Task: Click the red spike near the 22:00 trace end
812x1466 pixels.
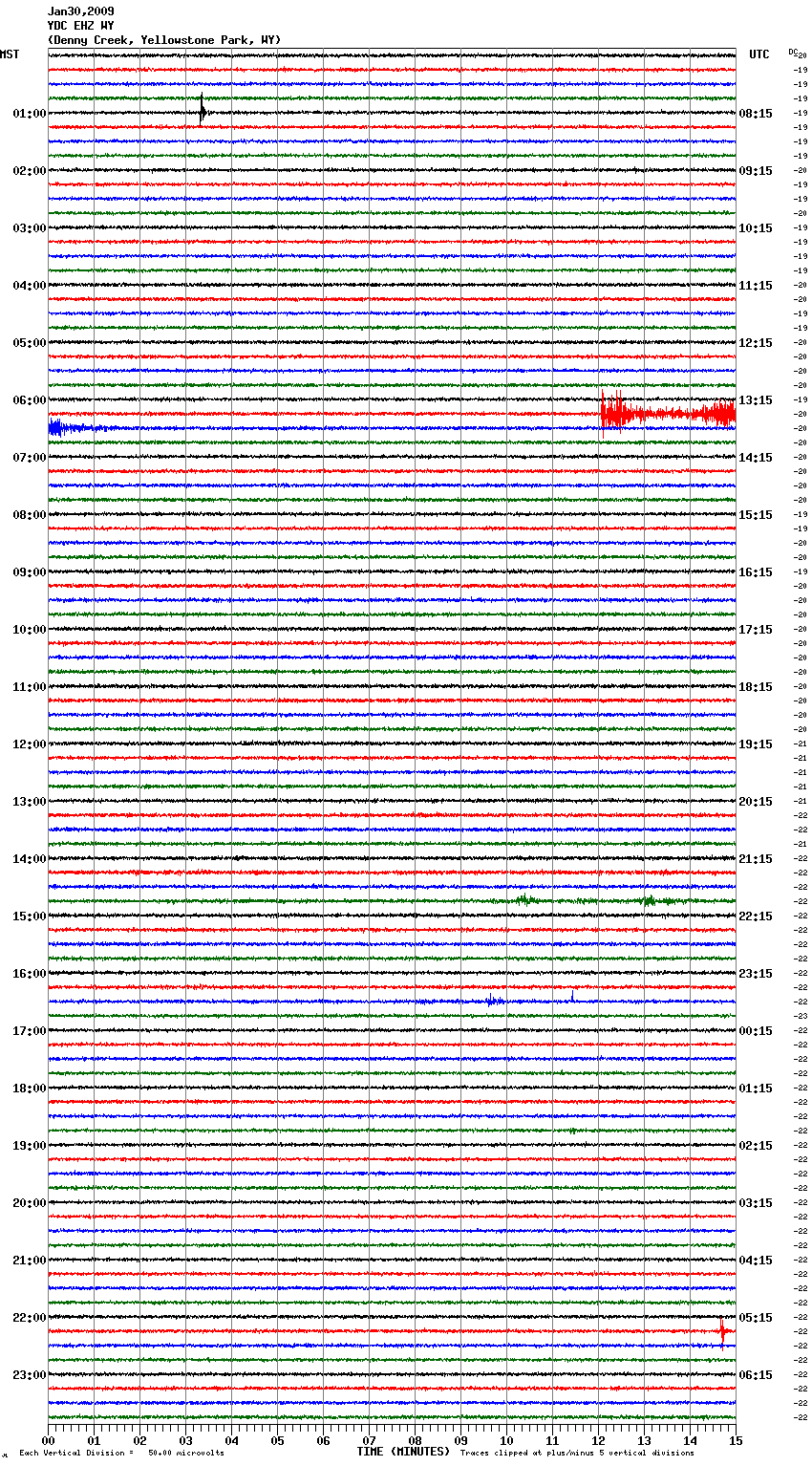Action: (722, 1330)
